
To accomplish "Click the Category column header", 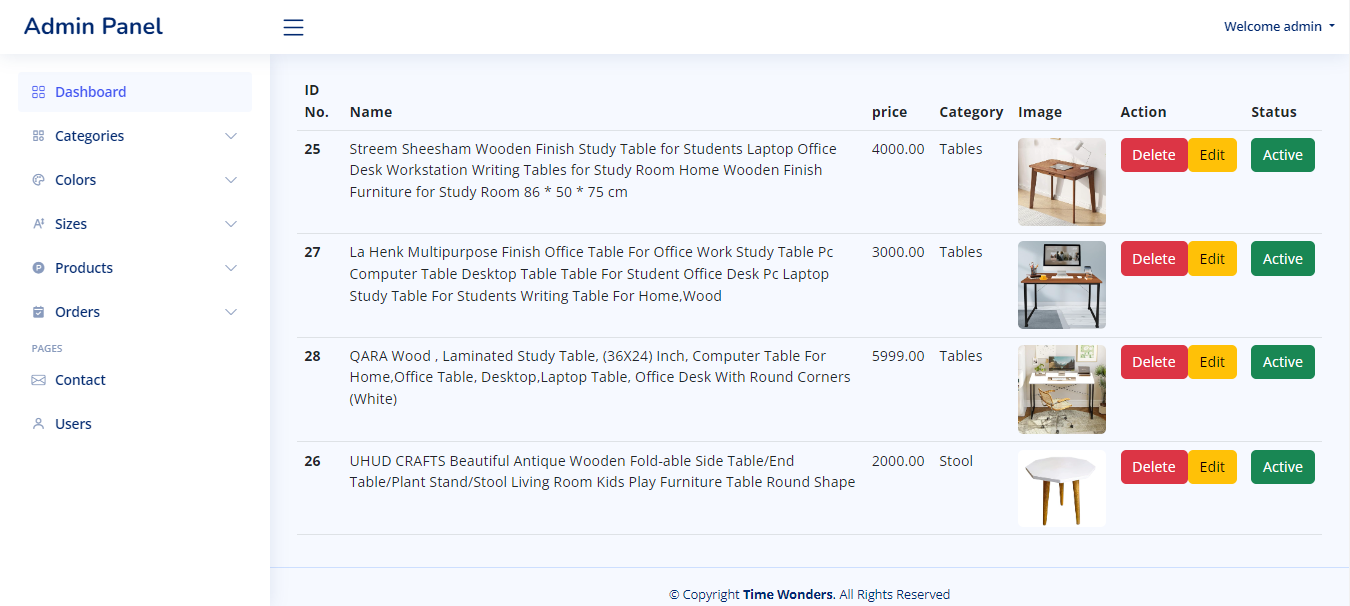I will coord(971,112).
